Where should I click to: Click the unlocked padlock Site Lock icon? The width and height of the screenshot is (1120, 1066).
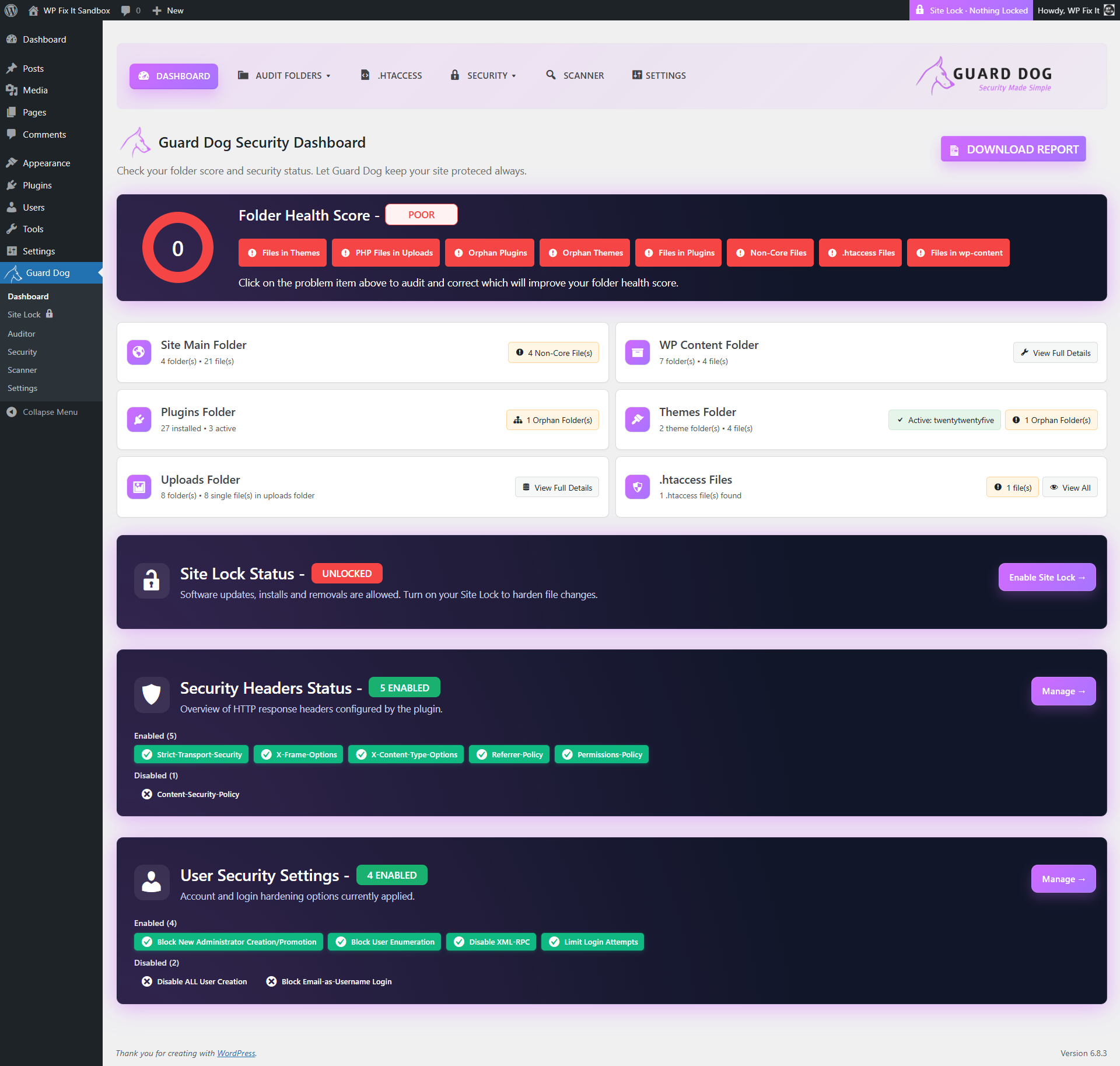click(152, 580)
